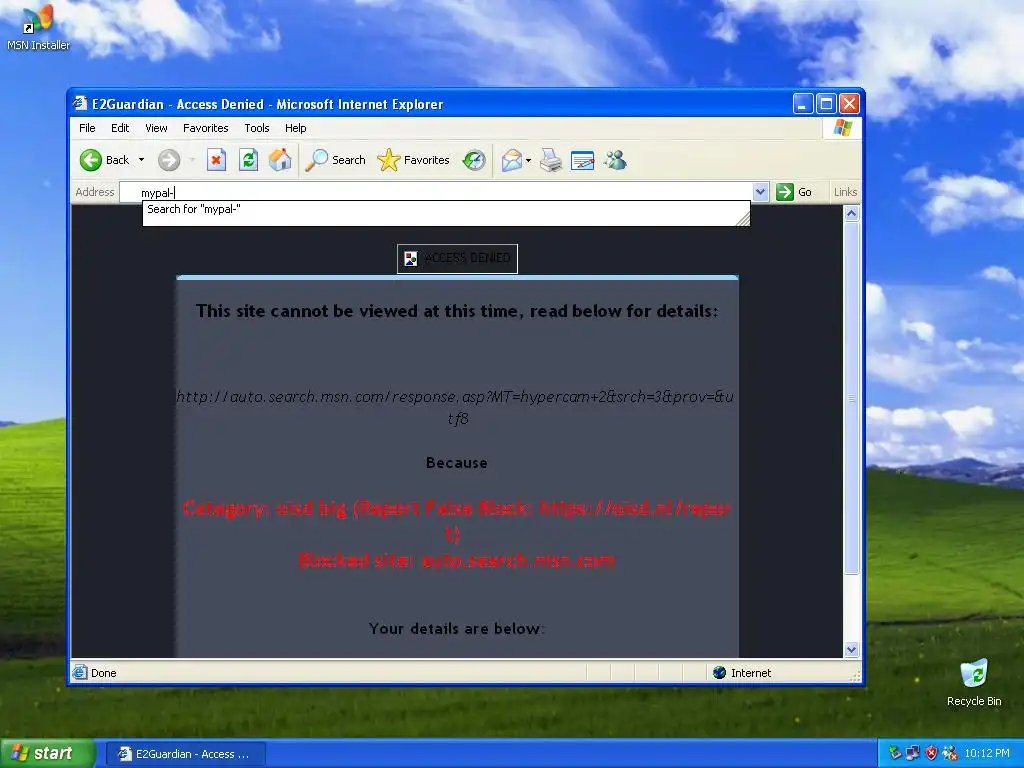Click the Blocked site red text
The width and height of the screenshot is (1024, 768).
pos(456,560)
